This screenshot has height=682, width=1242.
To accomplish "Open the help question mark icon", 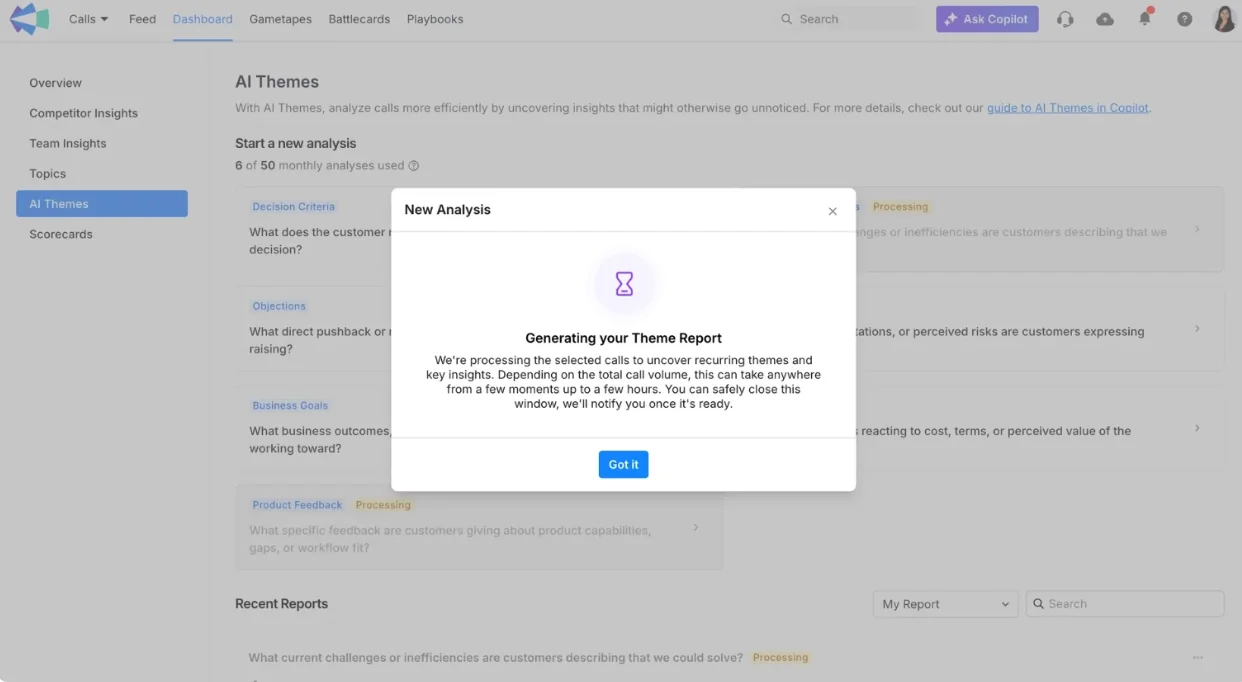I will click(x=1185, y=19).
